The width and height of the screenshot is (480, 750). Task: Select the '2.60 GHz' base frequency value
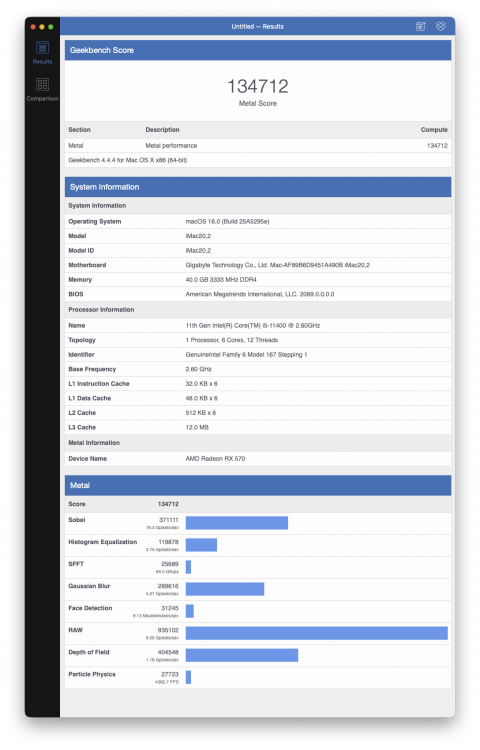(x=198, y=369)
